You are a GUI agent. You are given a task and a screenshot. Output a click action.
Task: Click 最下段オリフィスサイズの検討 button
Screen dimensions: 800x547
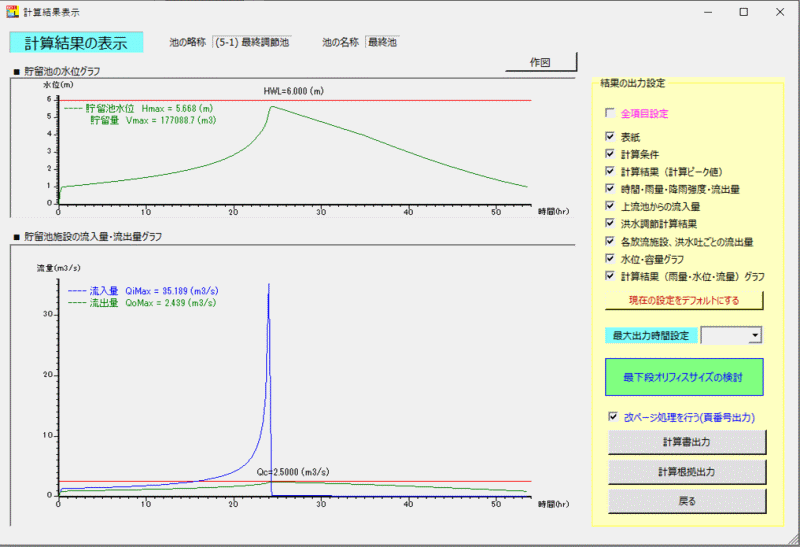click(684, 377)
